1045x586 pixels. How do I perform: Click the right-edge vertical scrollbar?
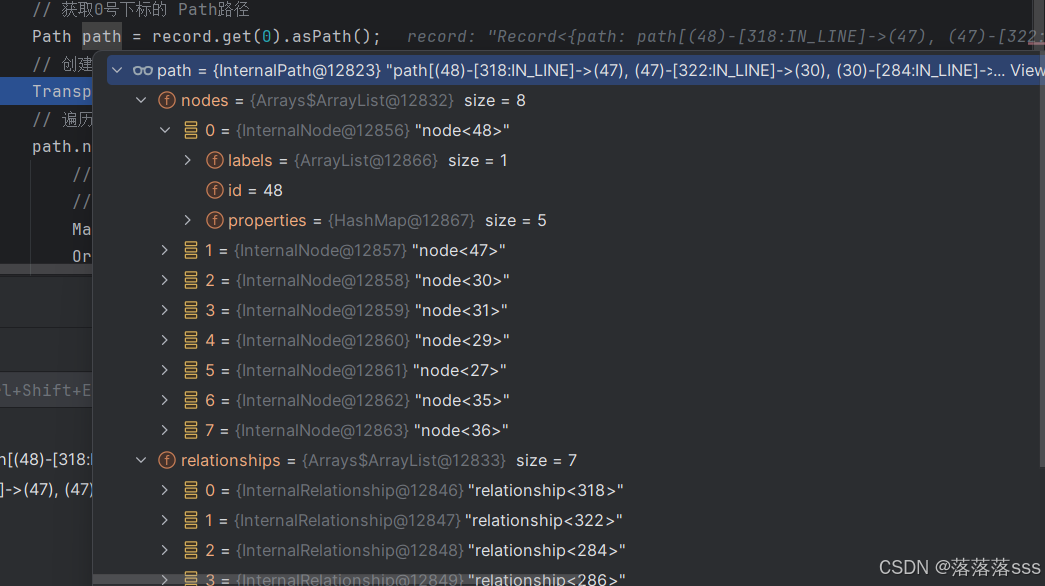[1040, 300]
